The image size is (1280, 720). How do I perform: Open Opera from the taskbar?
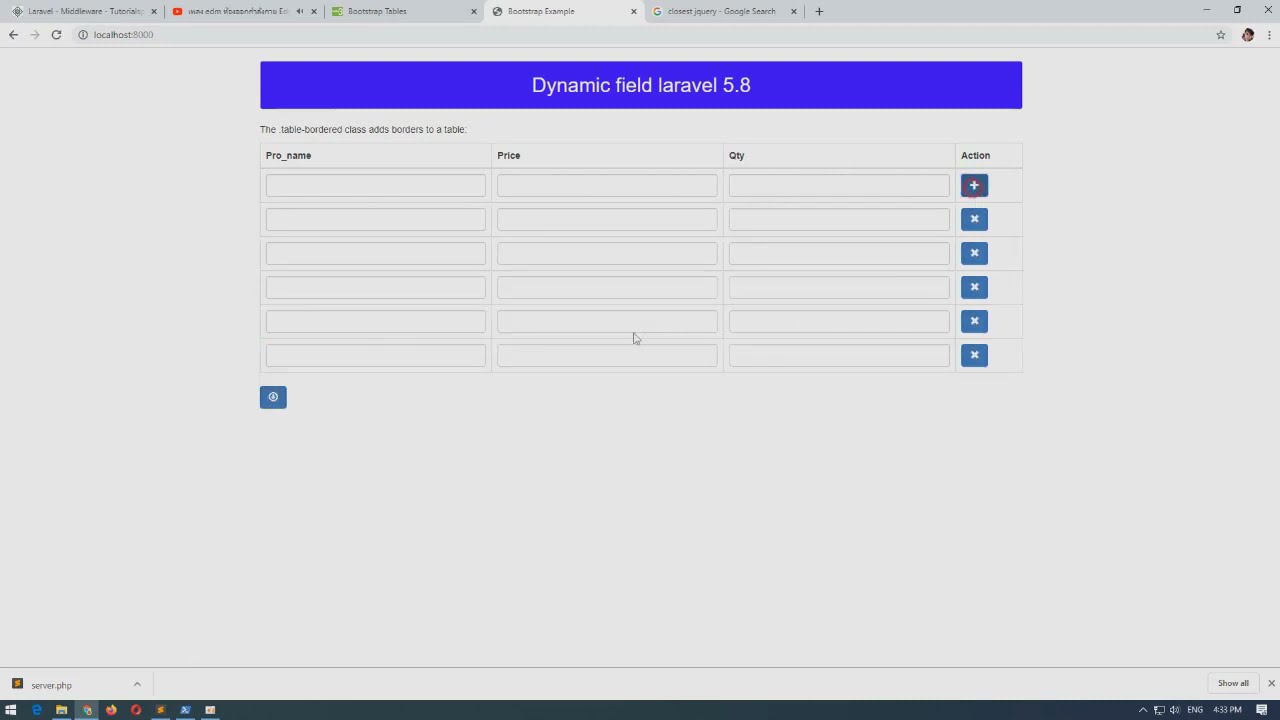pyautogui.click(x=136, y=710)
